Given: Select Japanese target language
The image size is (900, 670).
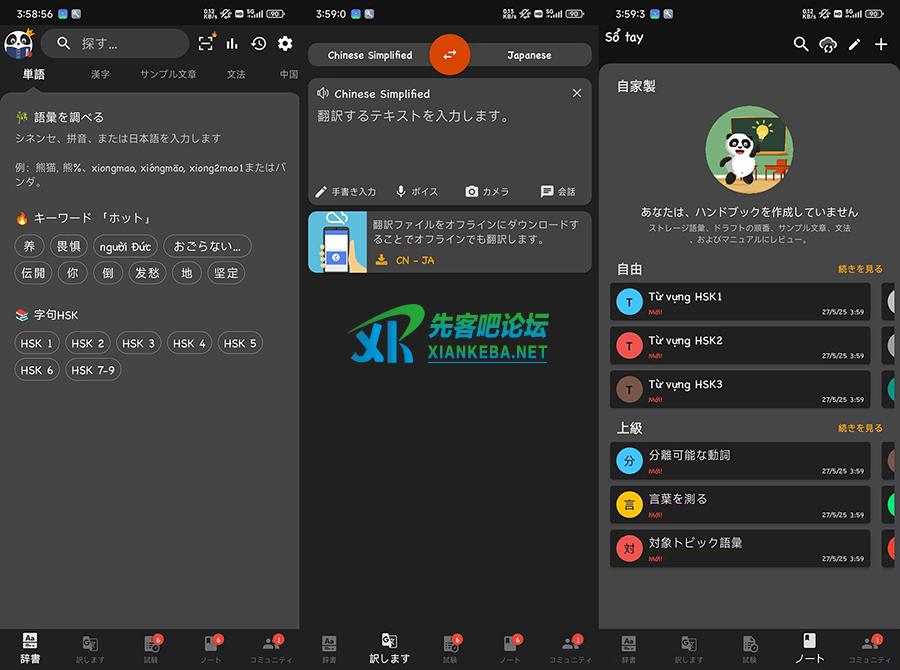Looking at the screenshot, I should pyautogui.click(x=529, y=55).
